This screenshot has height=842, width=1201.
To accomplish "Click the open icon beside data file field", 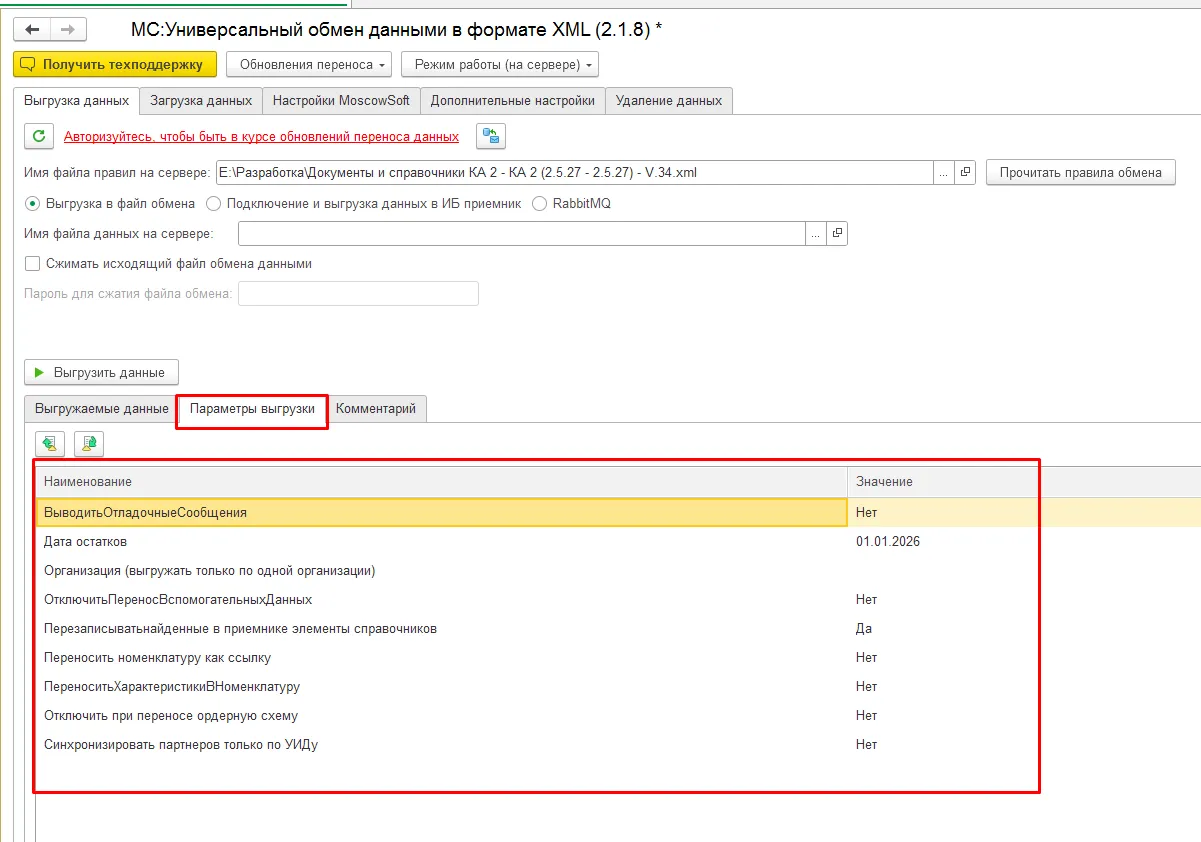I will [x=837, y=233].
